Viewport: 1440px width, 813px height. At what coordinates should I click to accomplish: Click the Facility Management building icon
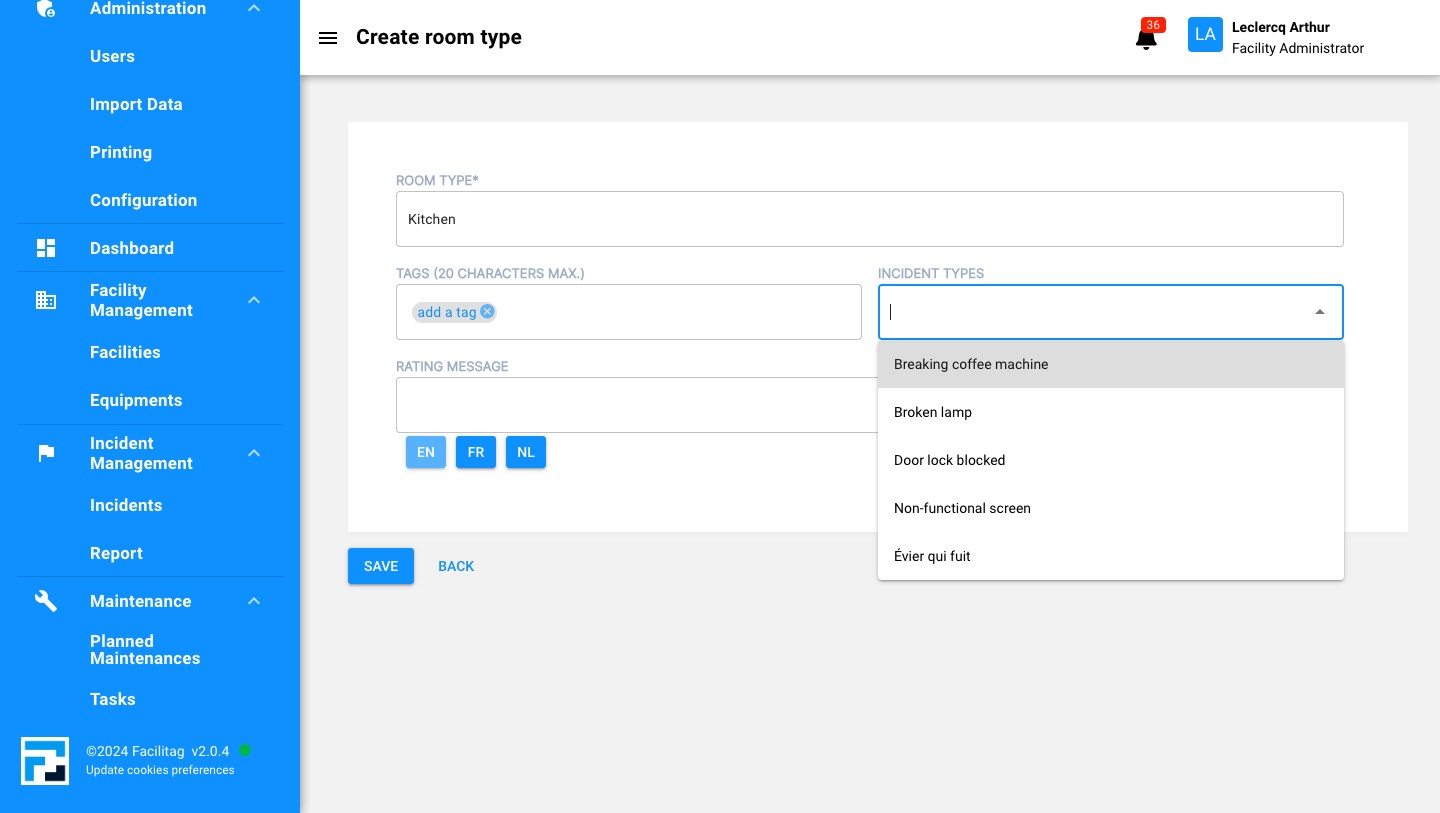click(x=46, y=300)
